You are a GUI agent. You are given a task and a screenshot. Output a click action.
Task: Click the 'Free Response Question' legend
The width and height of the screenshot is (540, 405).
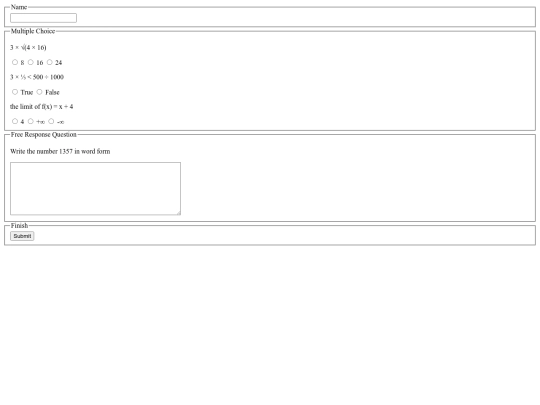[x=44, y=135]
